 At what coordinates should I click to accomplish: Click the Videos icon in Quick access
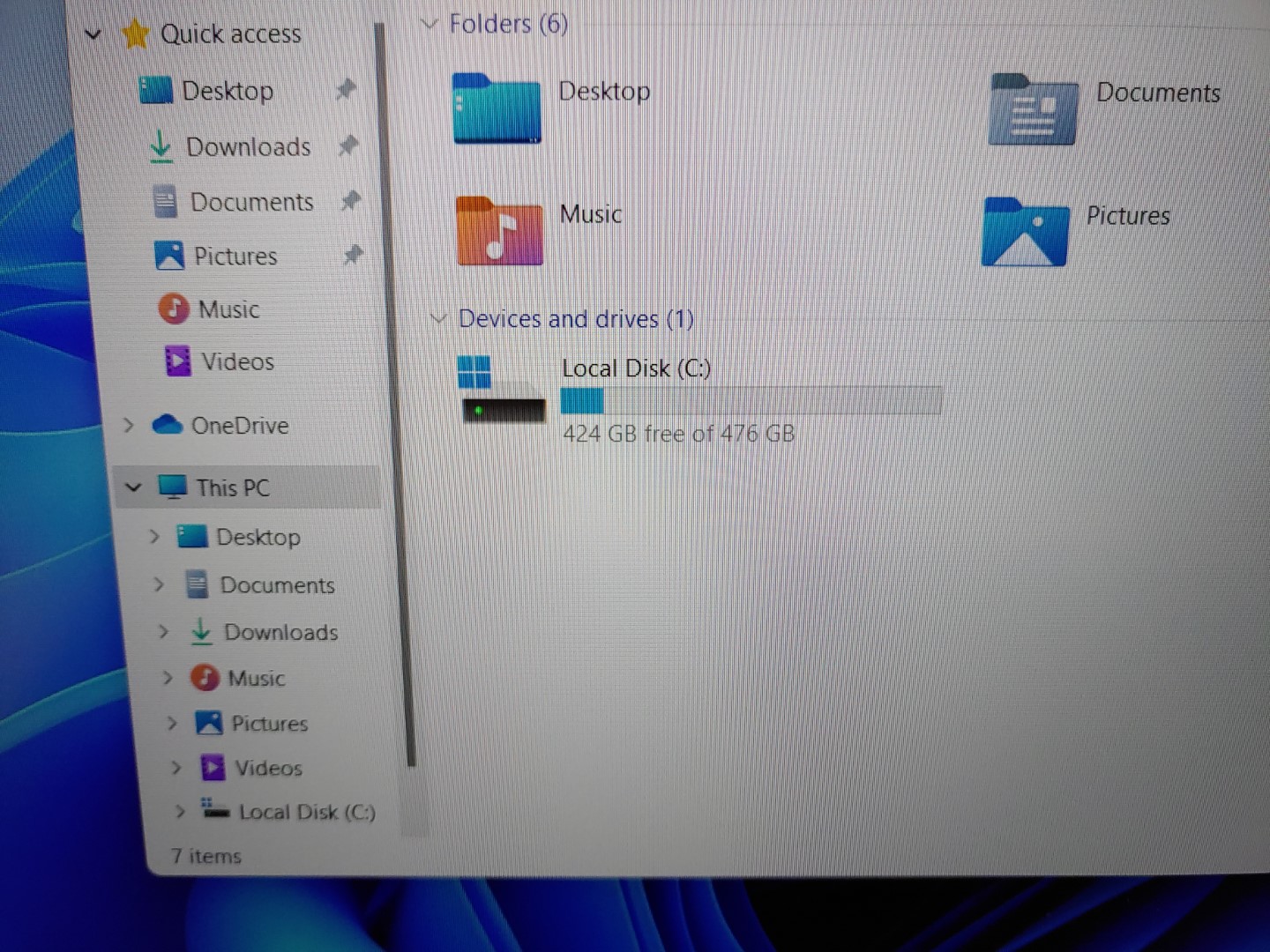(178, 361)
